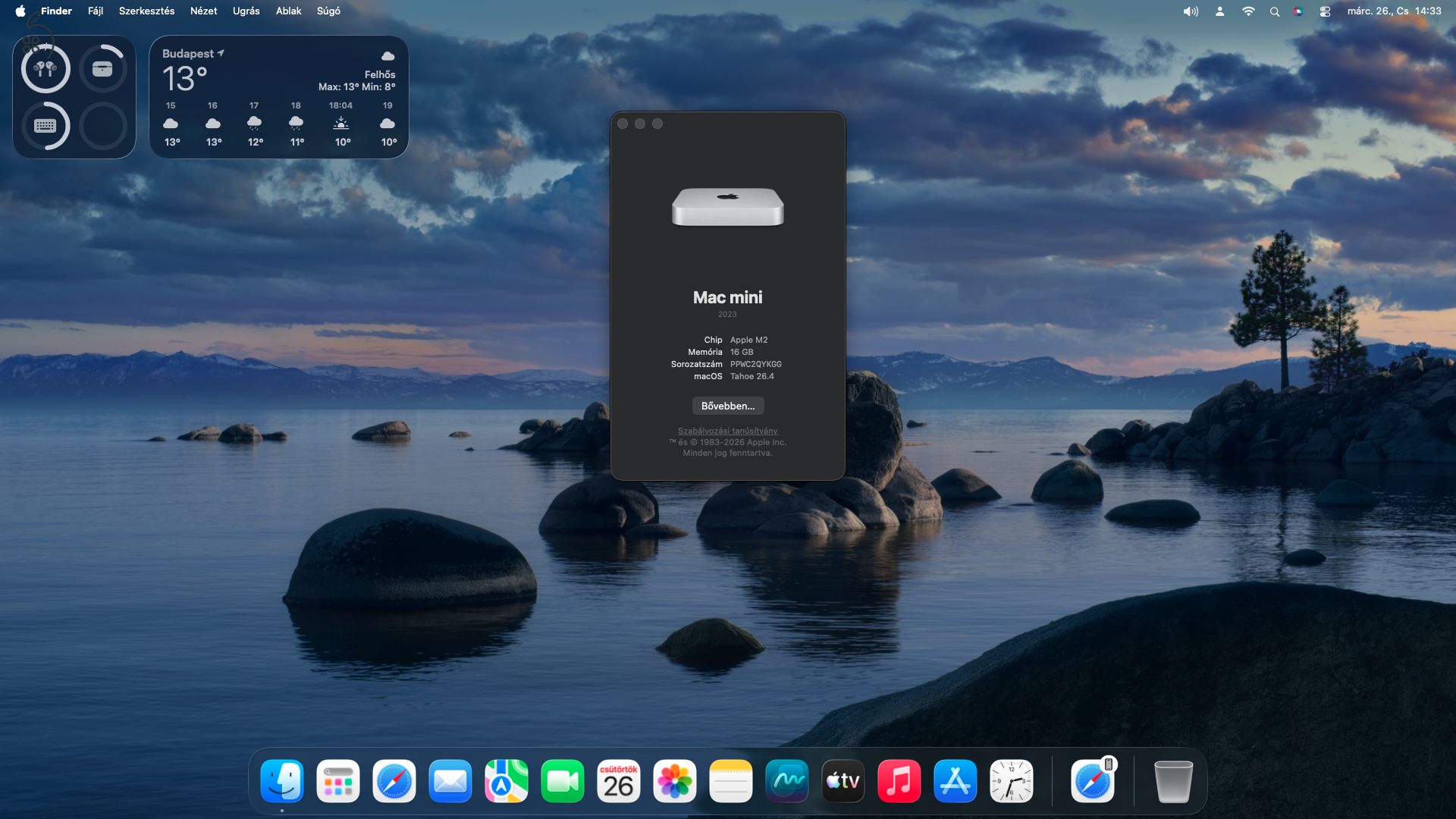Click the AirPods battery progress ring widget
This screenshot has height=819, width=1456.
(x=45, y=68)
